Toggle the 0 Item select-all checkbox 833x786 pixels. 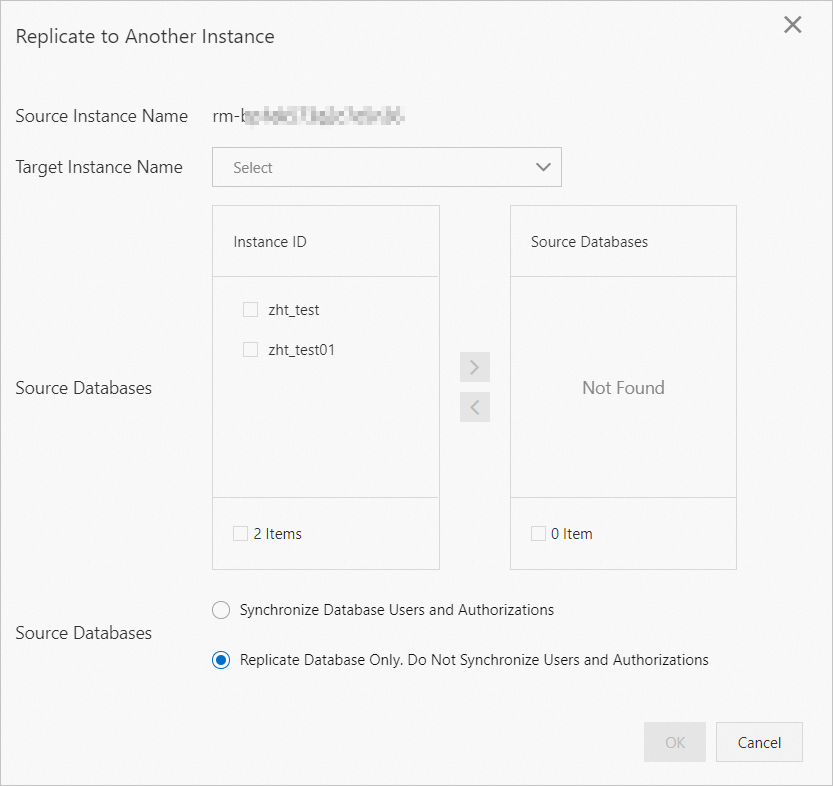pyautogui.click(x=538, y=534)
